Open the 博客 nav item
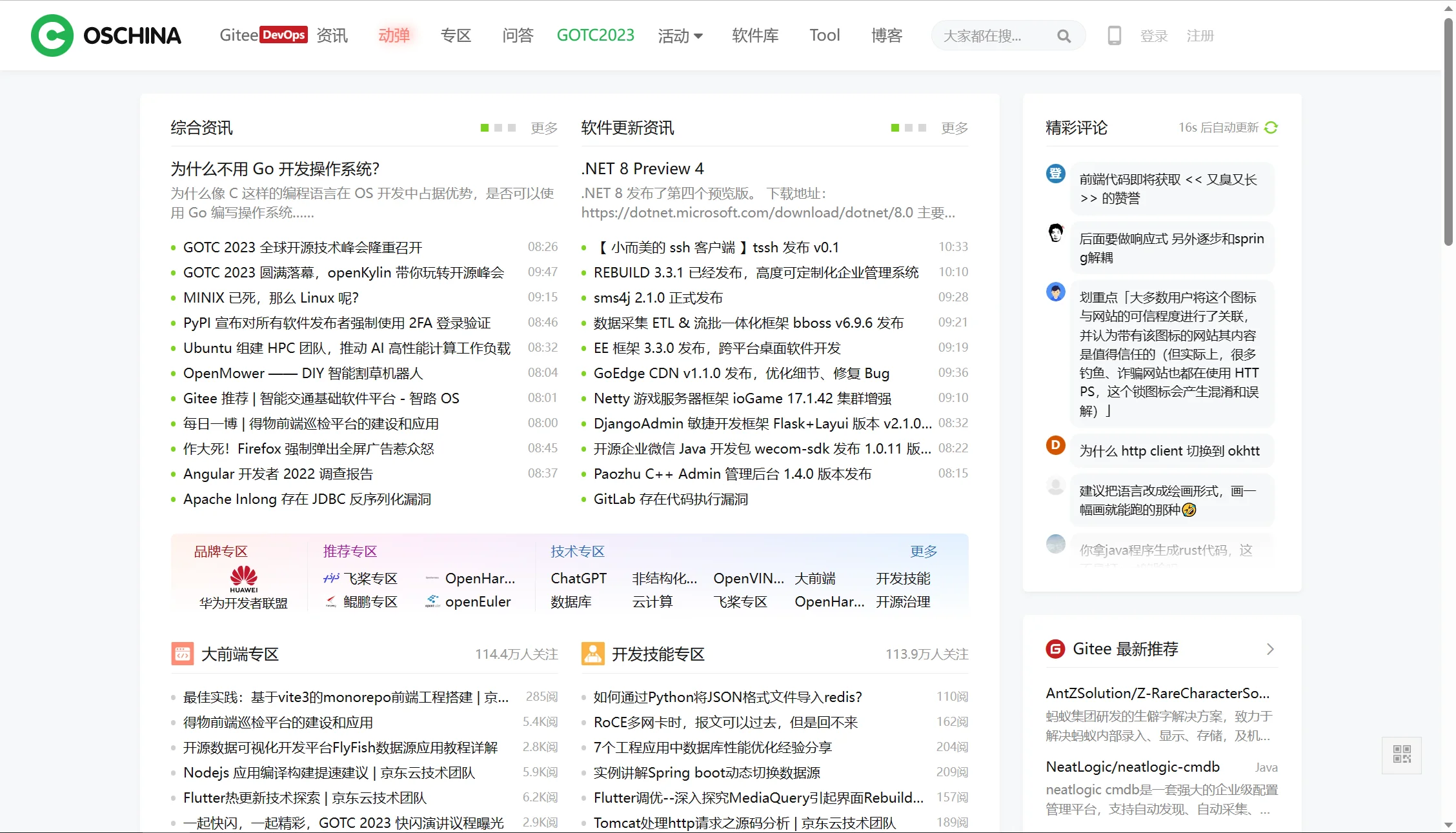The height and width of the screenshot is (833, 1456). pyautogui.click(x=887, y=35)
